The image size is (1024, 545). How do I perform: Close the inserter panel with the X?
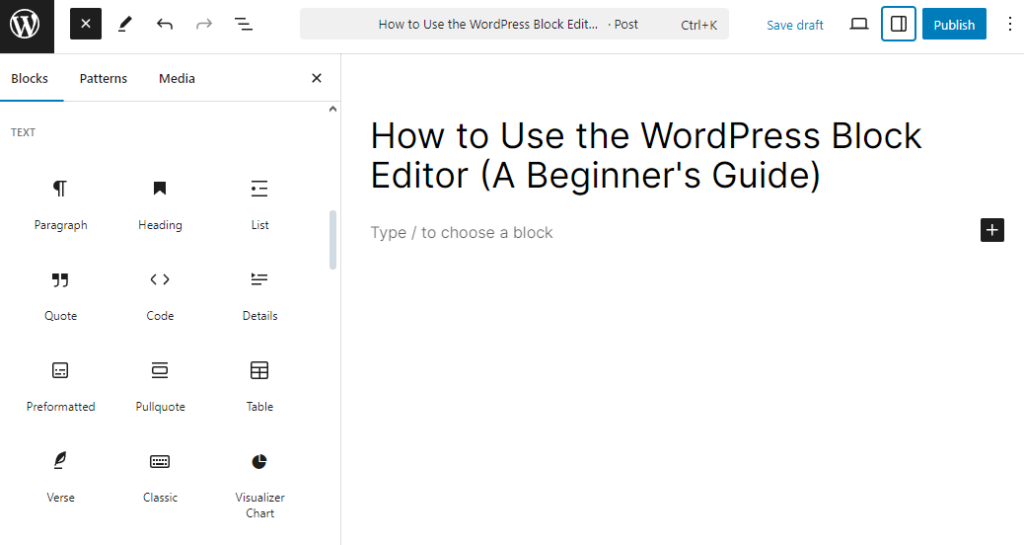317,78
